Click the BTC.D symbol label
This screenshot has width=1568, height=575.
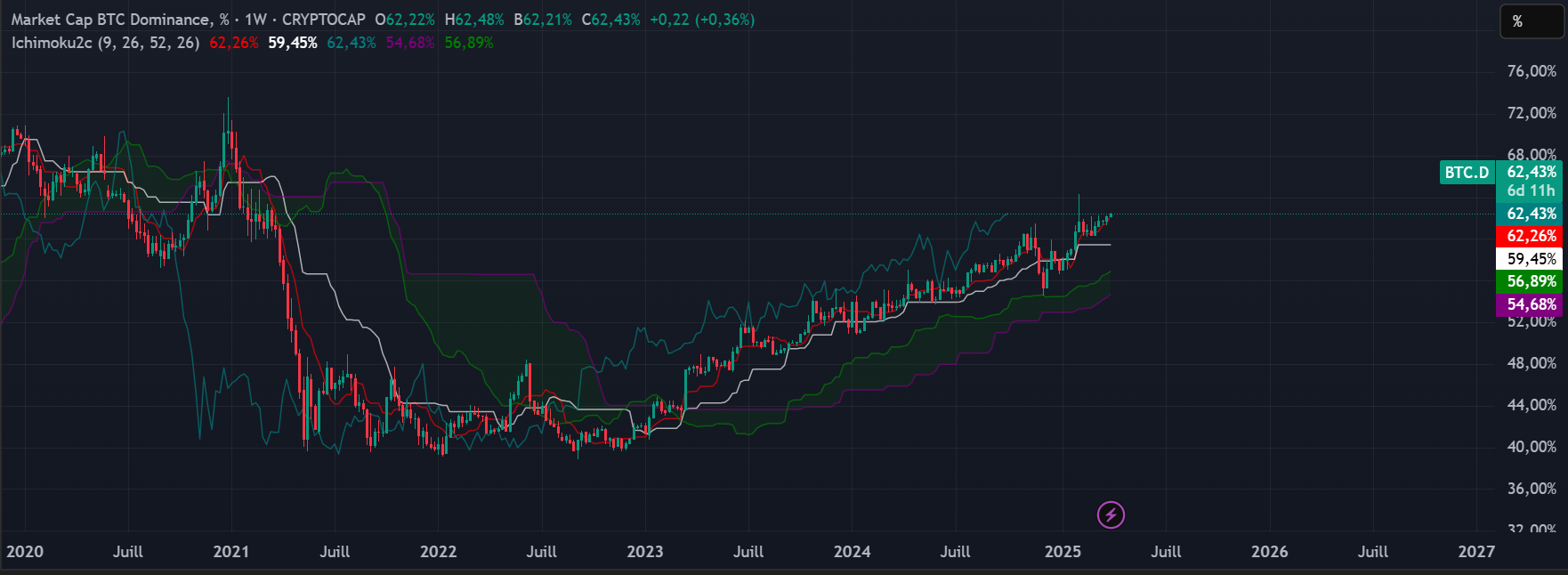point(1467,173)
